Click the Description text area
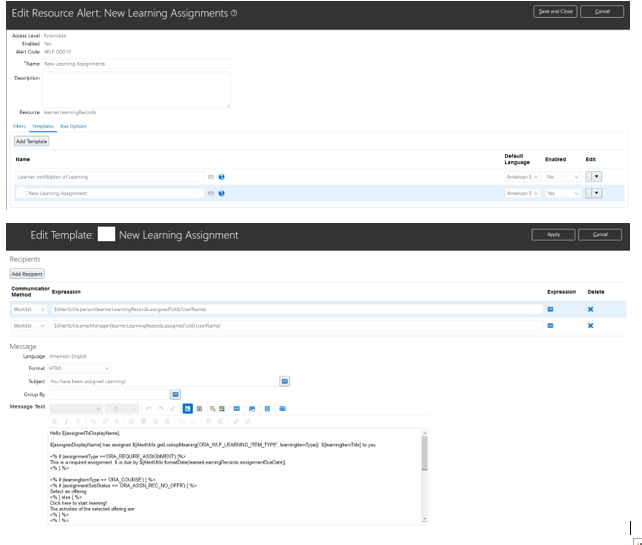The image size is (642, 545). [136, 90]
